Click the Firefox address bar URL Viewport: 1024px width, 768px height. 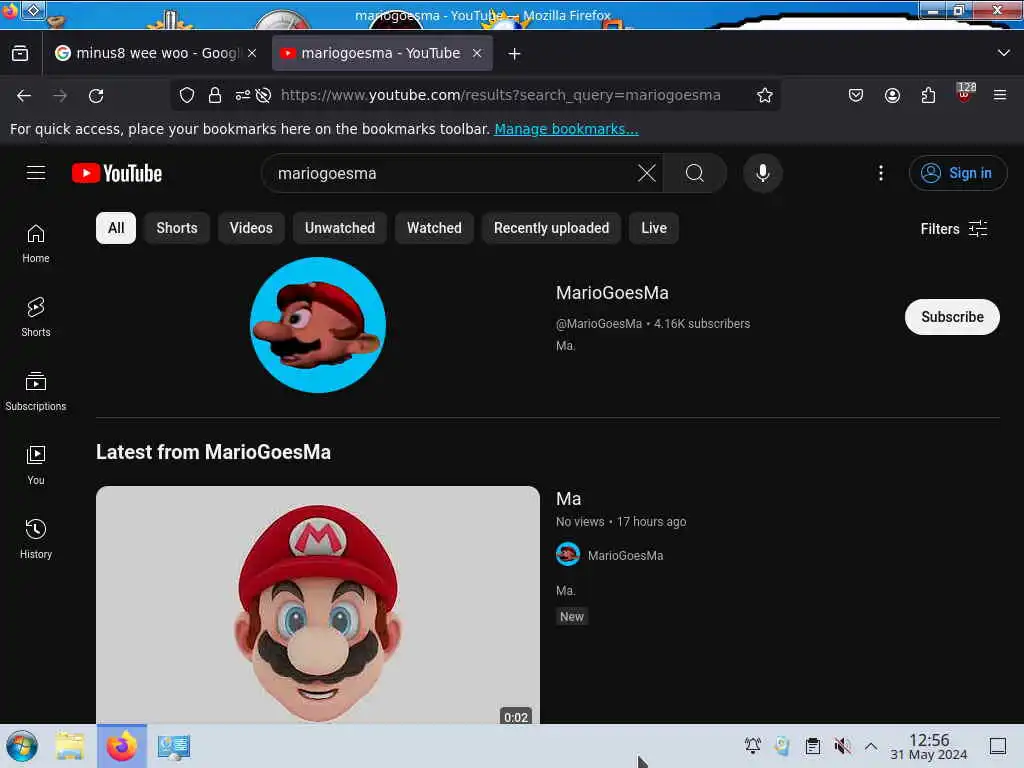pos(500,95)
